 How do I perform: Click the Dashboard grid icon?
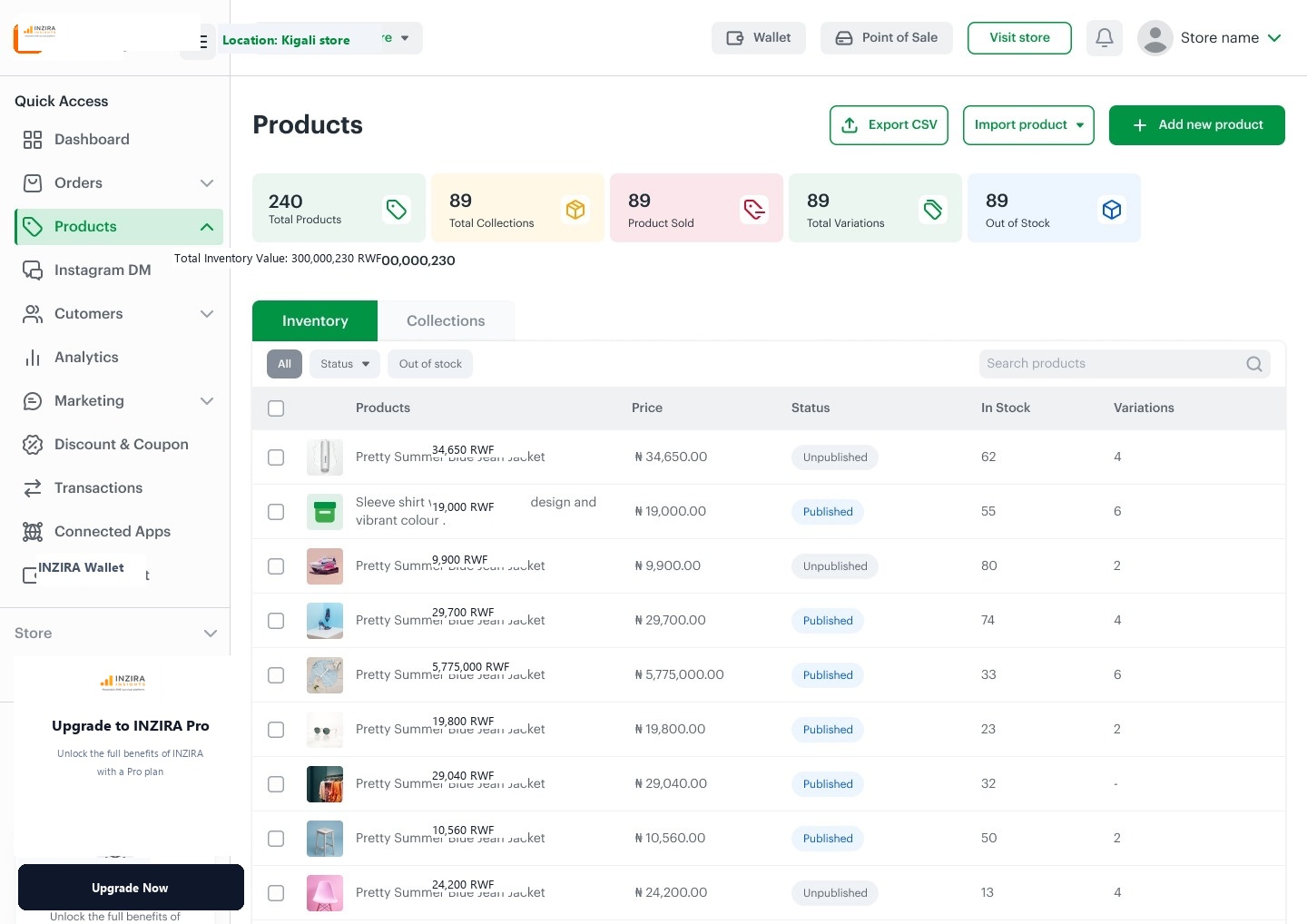pyautogui.click(x=33, y=140)
